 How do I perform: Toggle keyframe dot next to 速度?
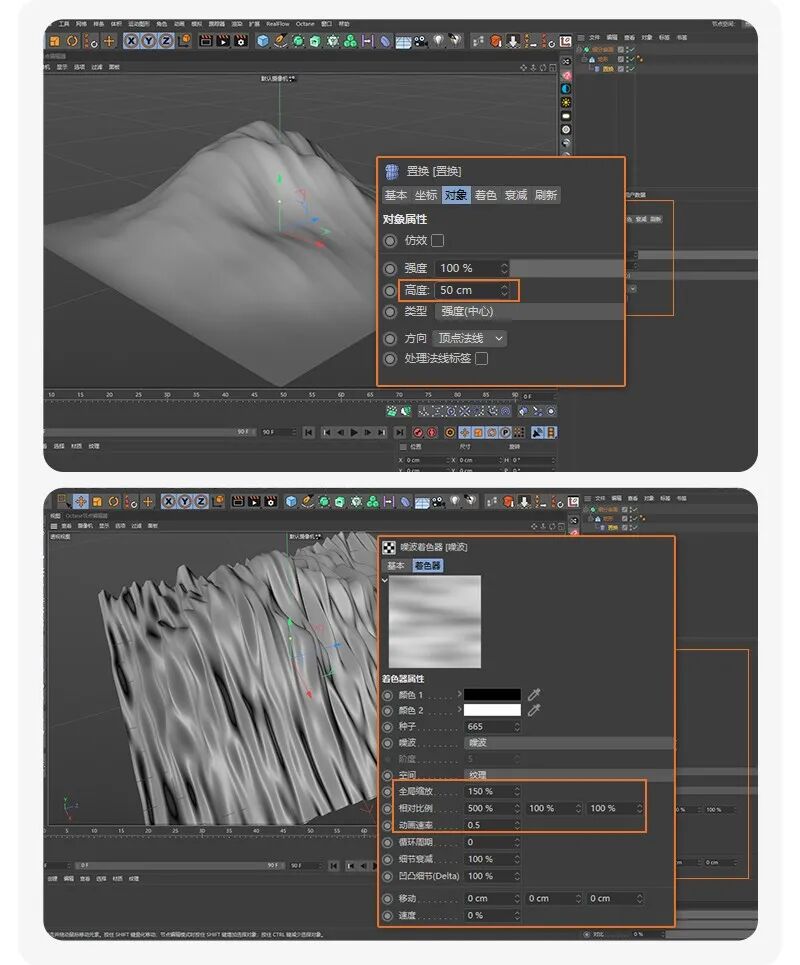pos(387,916)
